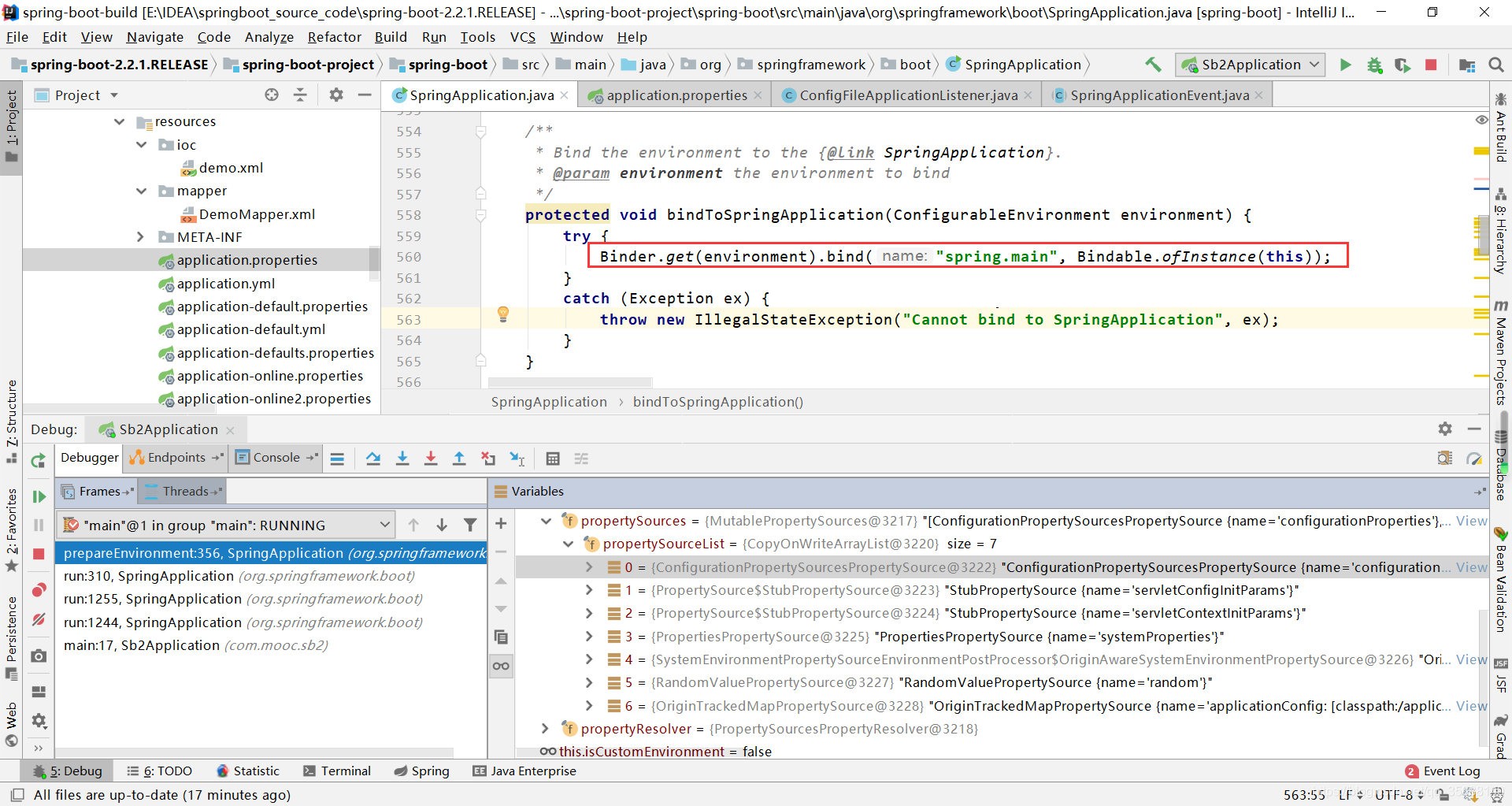Collapse propertySourceList variable node

(x=568, y=544)
